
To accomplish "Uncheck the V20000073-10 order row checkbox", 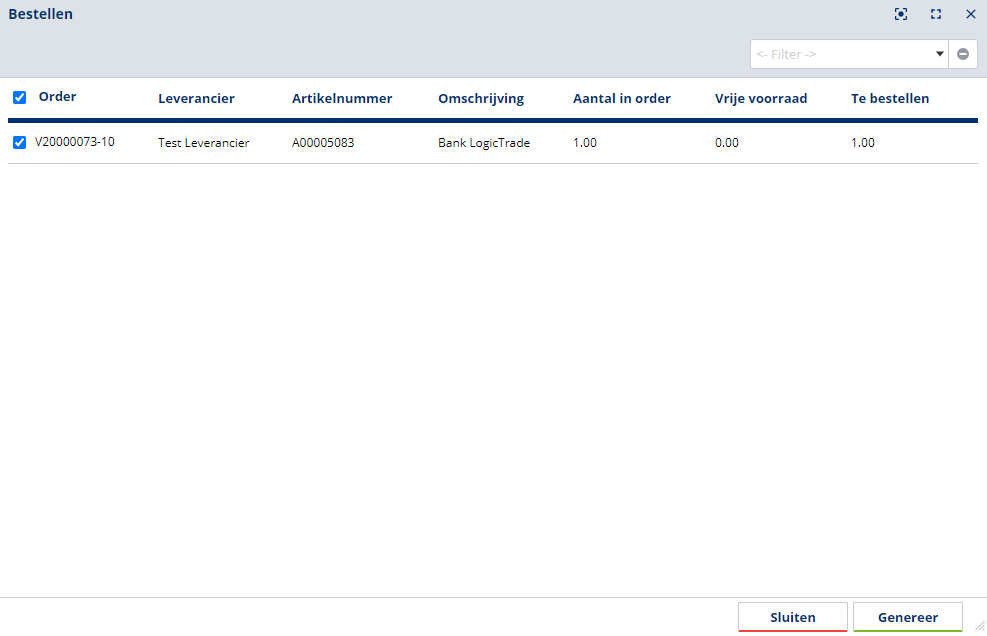I will [19, 143].
